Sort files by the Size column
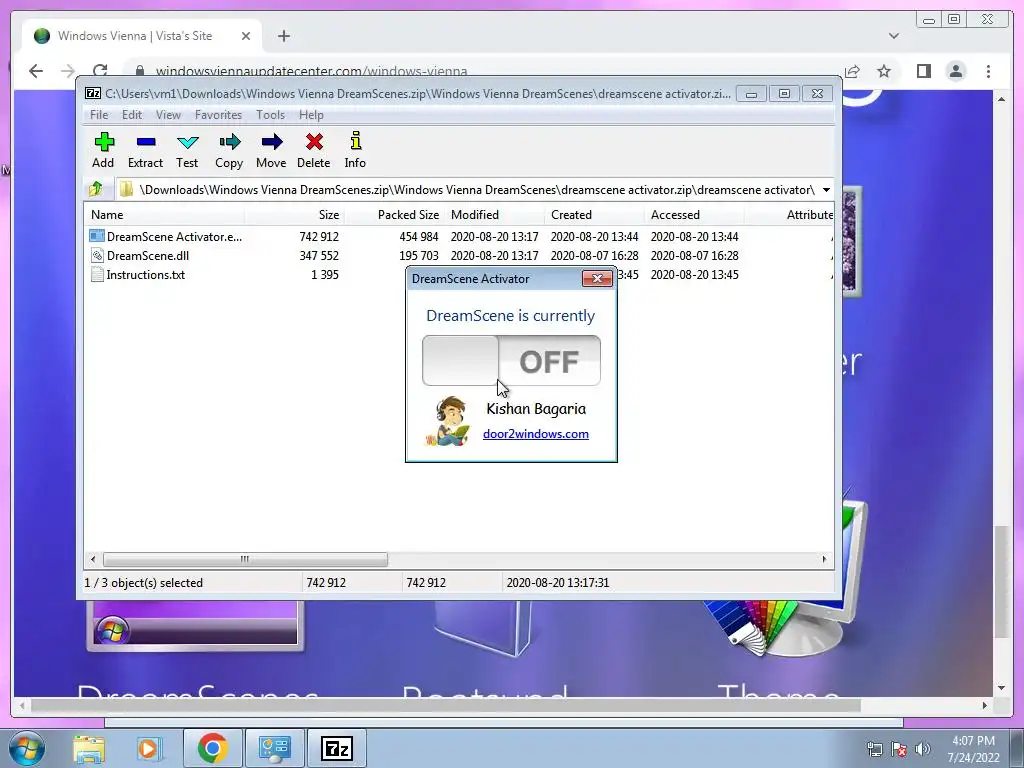The width and height of the screenshot is (1024, 768). [x=295, y=214]
